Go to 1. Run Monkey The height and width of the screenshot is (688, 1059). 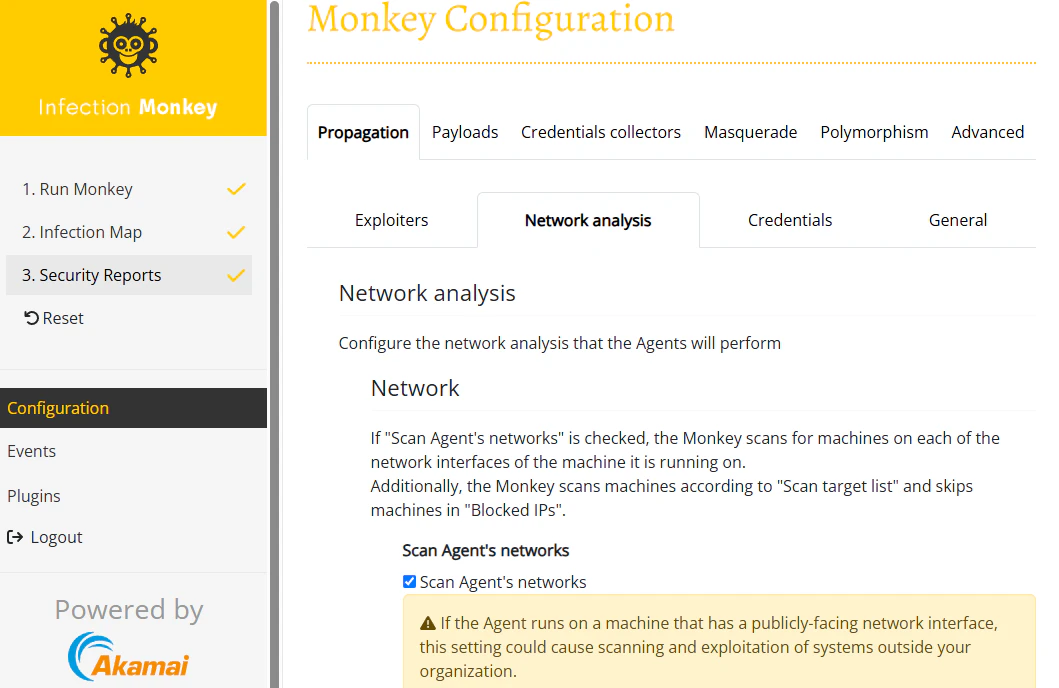point(128,189)
